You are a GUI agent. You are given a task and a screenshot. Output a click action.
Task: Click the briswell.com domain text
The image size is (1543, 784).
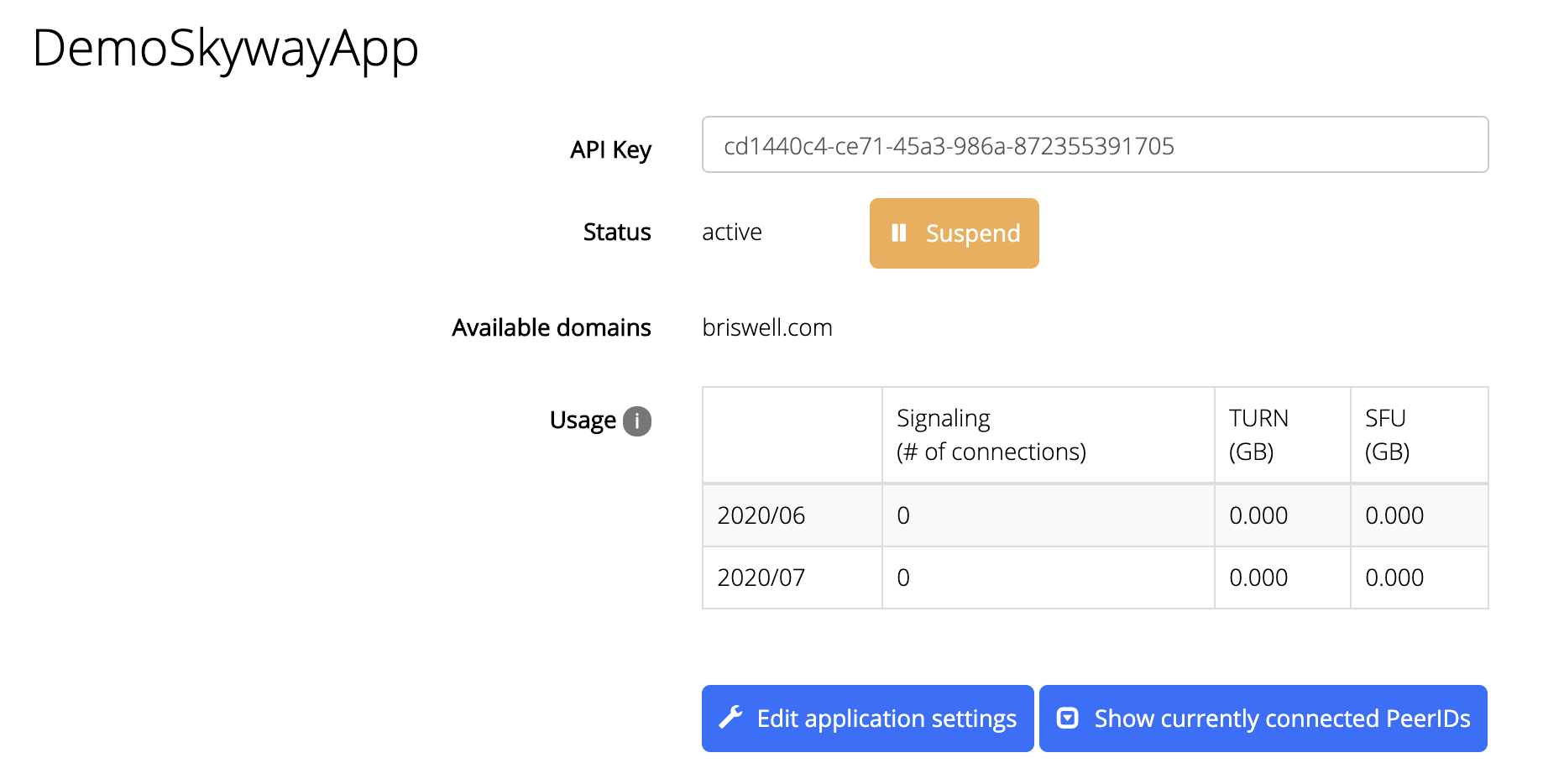coord(766,327)
